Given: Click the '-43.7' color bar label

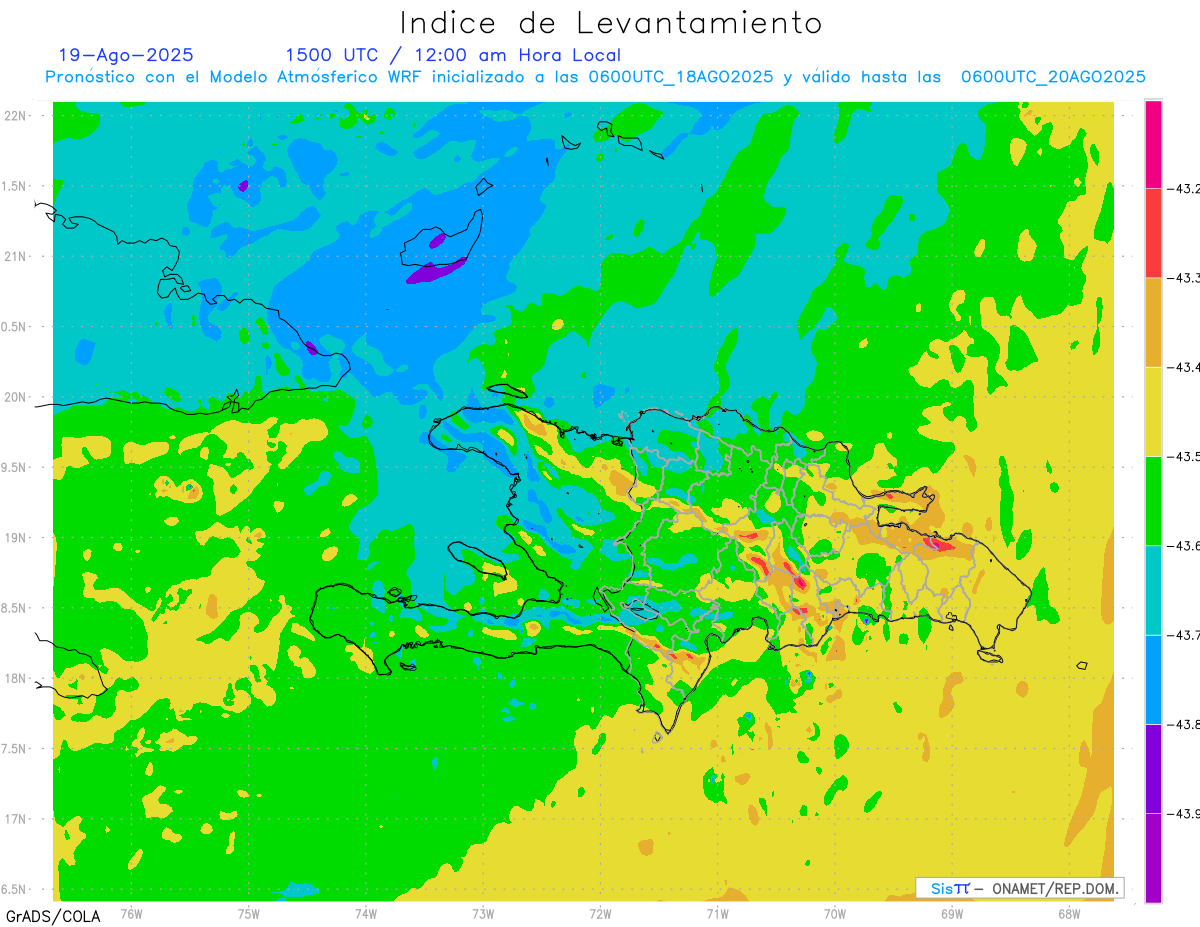Looking at the screenshot, I should pyautogui.click(x=1185, y=635).
